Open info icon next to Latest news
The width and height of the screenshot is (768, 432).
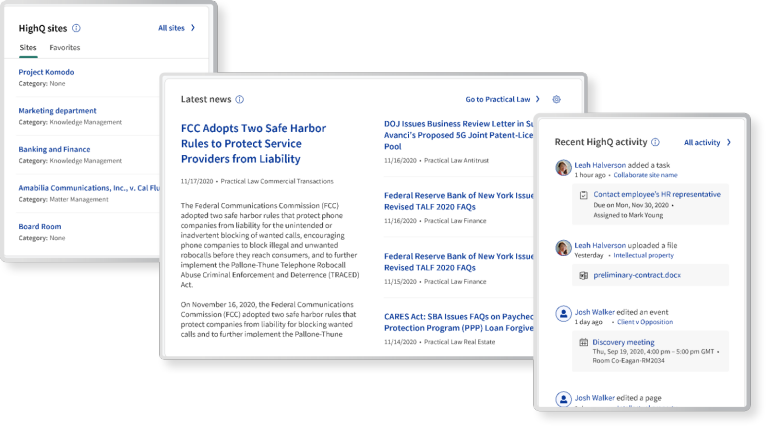pos(239,100)
